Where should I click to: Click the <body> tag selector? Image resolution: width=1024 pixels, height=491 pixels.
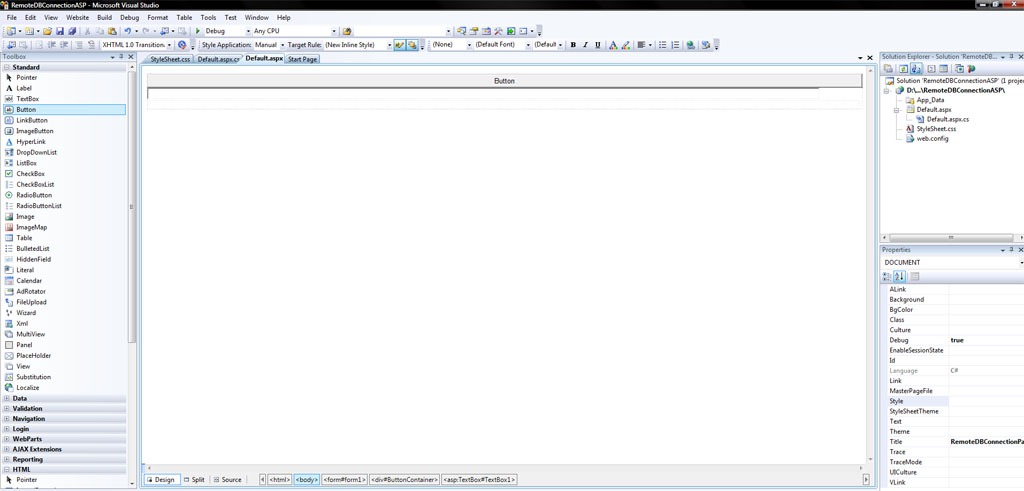306,480
